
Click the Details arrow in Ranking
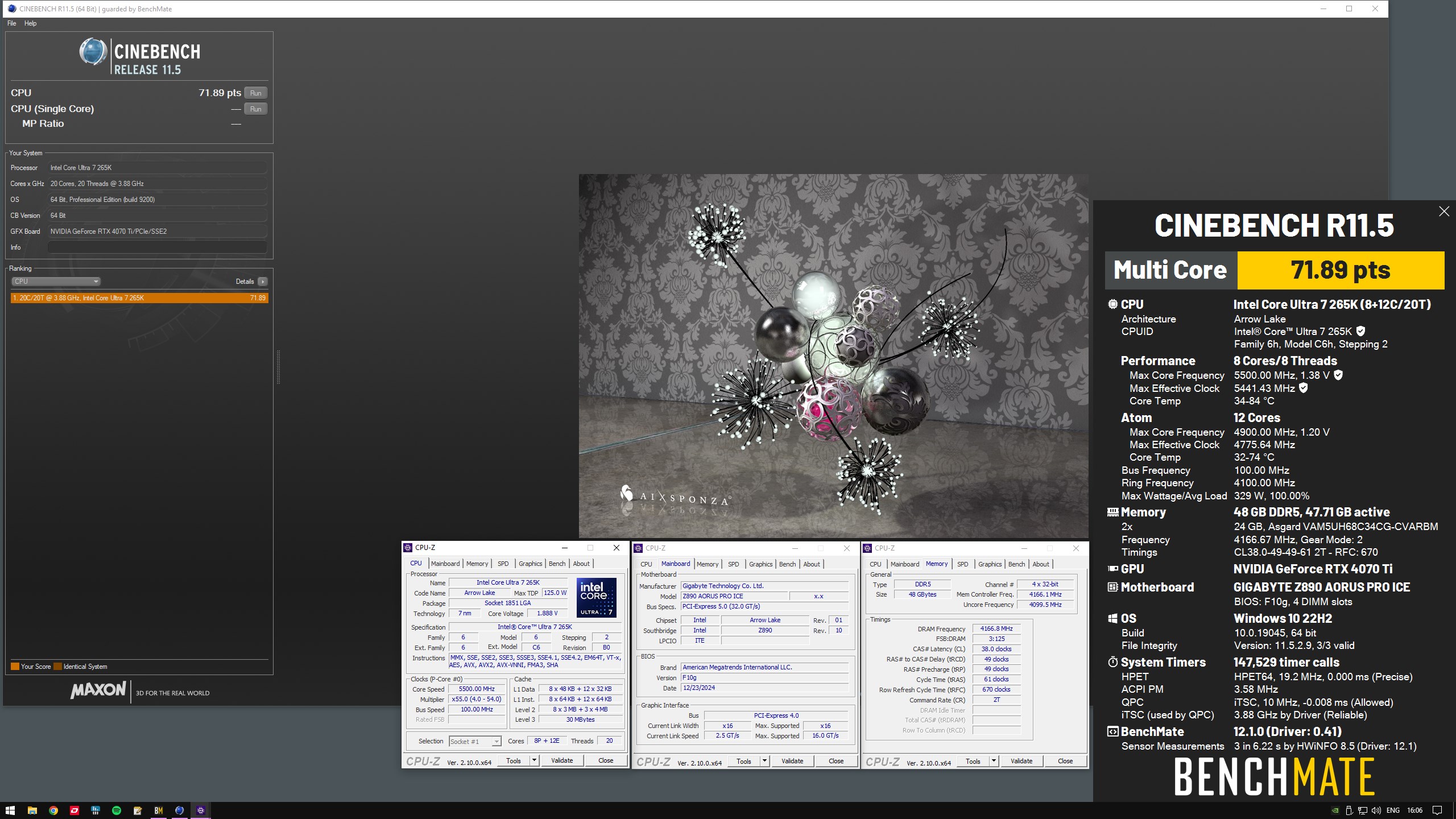pos(262,282)
